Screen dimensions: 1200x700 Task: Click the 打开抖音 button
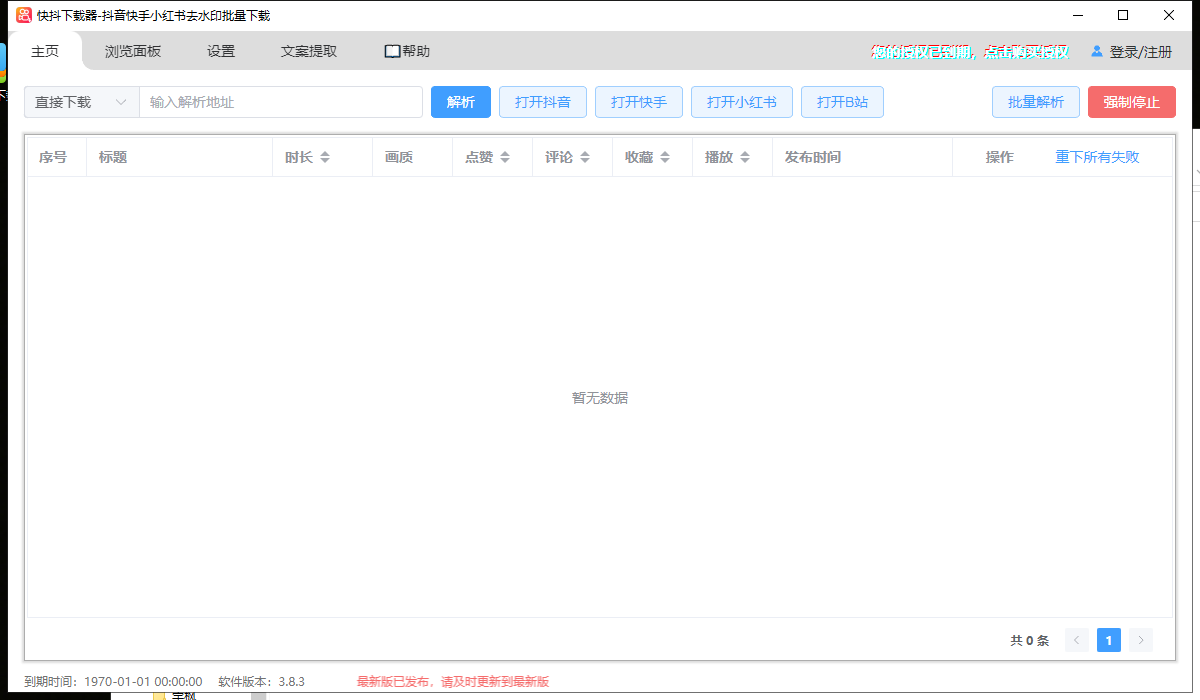pyautogui.click(x=543, y=102)
